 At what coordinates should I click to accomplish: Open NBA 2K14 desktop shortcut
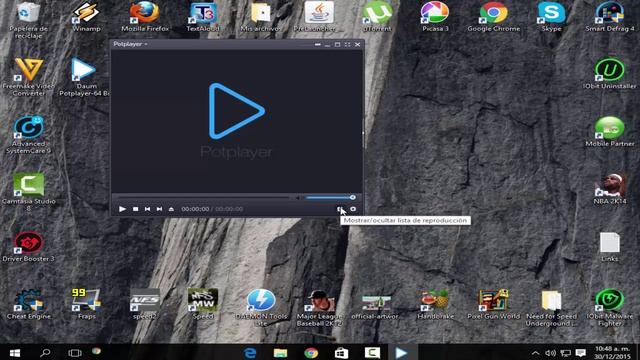610,189
